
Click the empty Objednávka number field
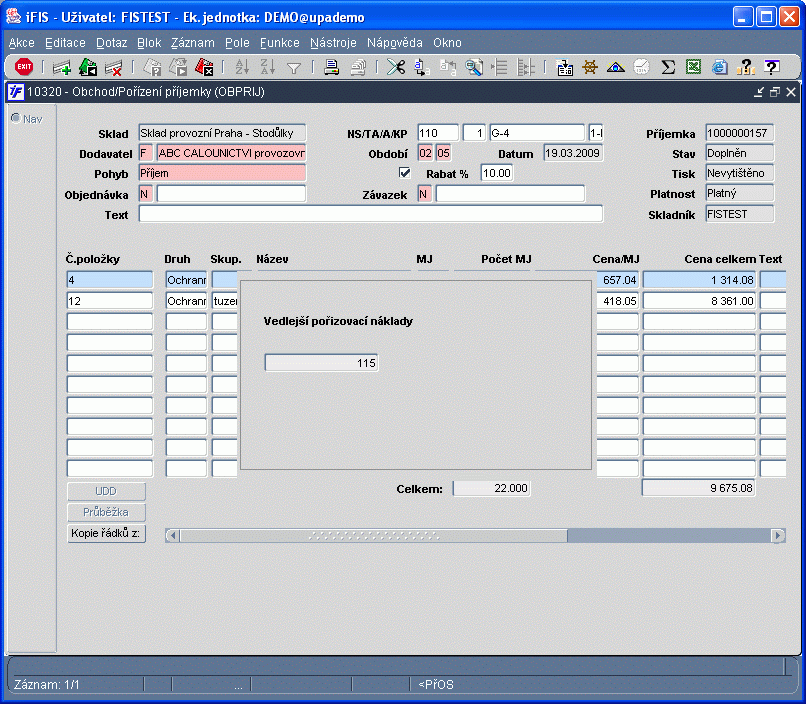[x=231, y=194]
